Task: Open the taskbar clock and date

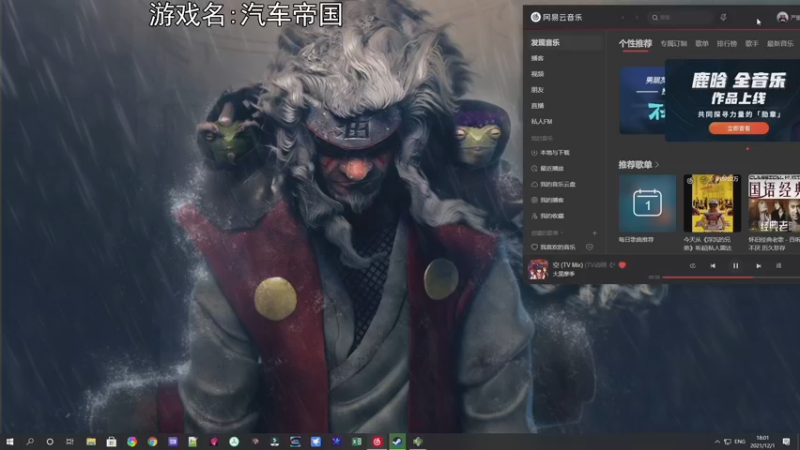Action: (762, 442)
